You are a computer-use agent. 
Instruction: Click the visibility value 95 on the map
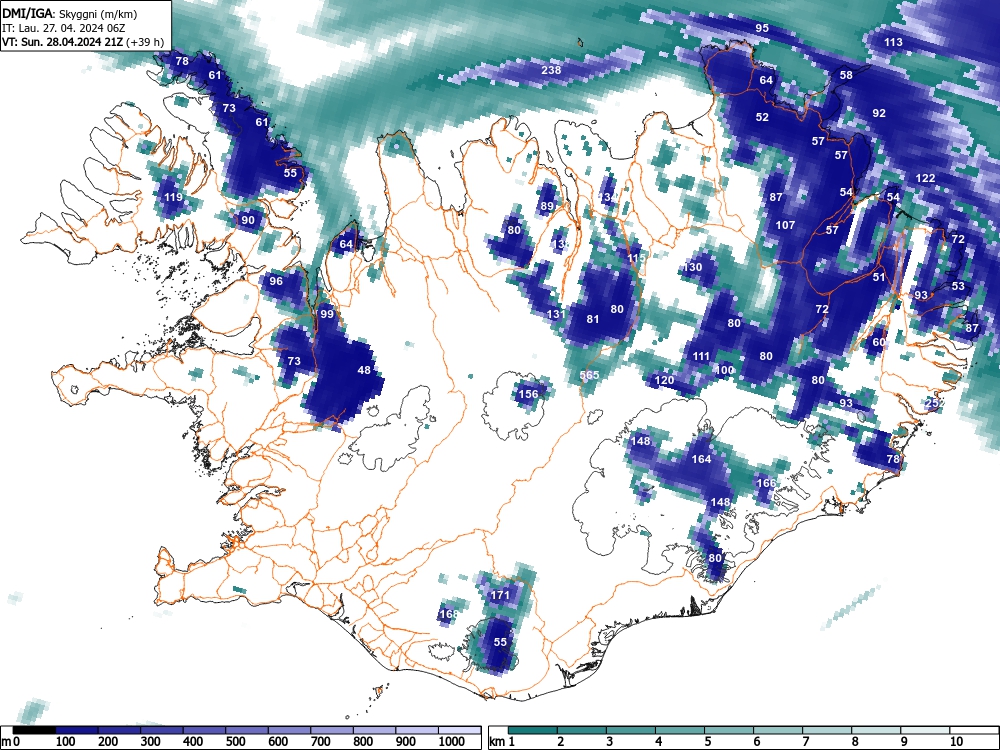(762, 28)
